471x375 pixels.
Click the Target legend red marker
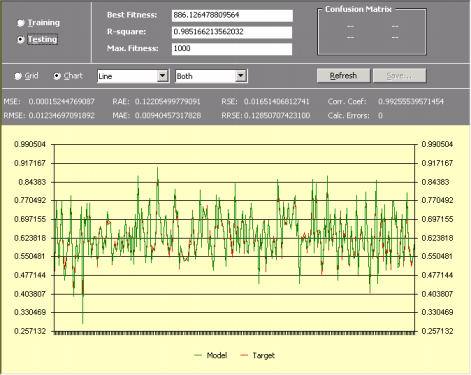pyautogui.click(x=244, y=356)
